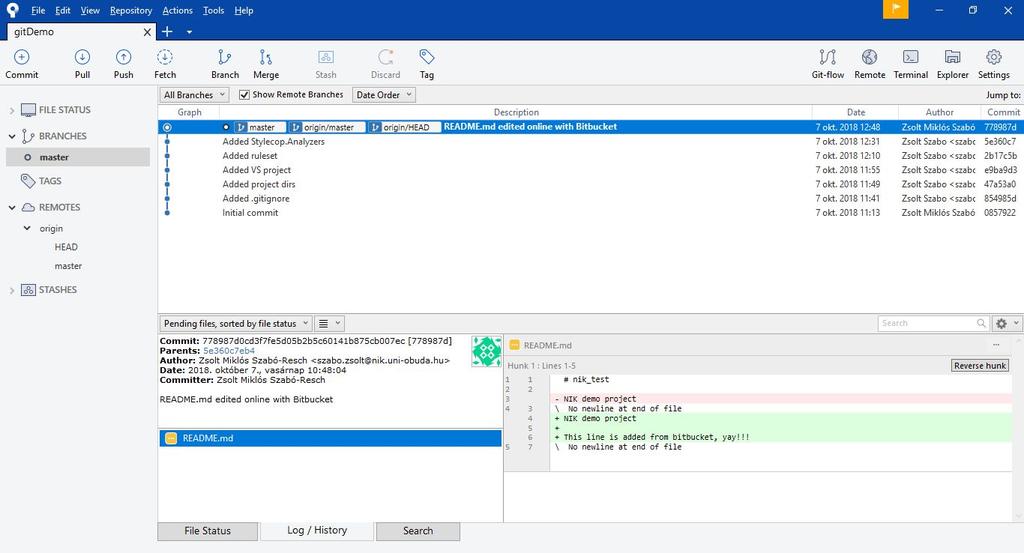Click the author avatar image
This screenshot has width=1024, height=553.
click(x=487, y=351)
